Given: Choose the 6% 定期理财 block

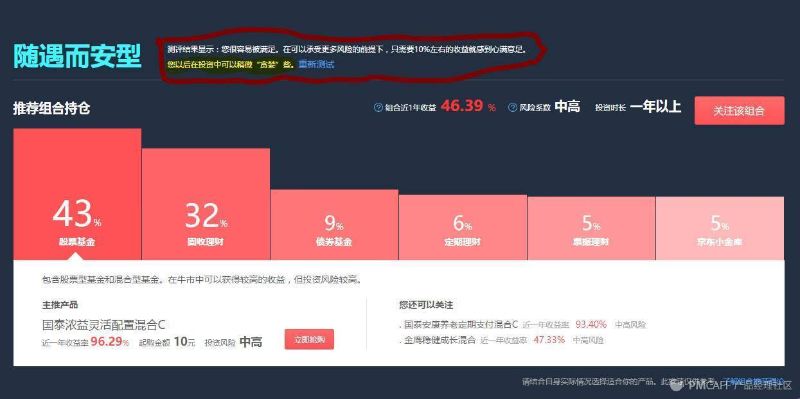Looking at the screenshot, I should point(463,228).
